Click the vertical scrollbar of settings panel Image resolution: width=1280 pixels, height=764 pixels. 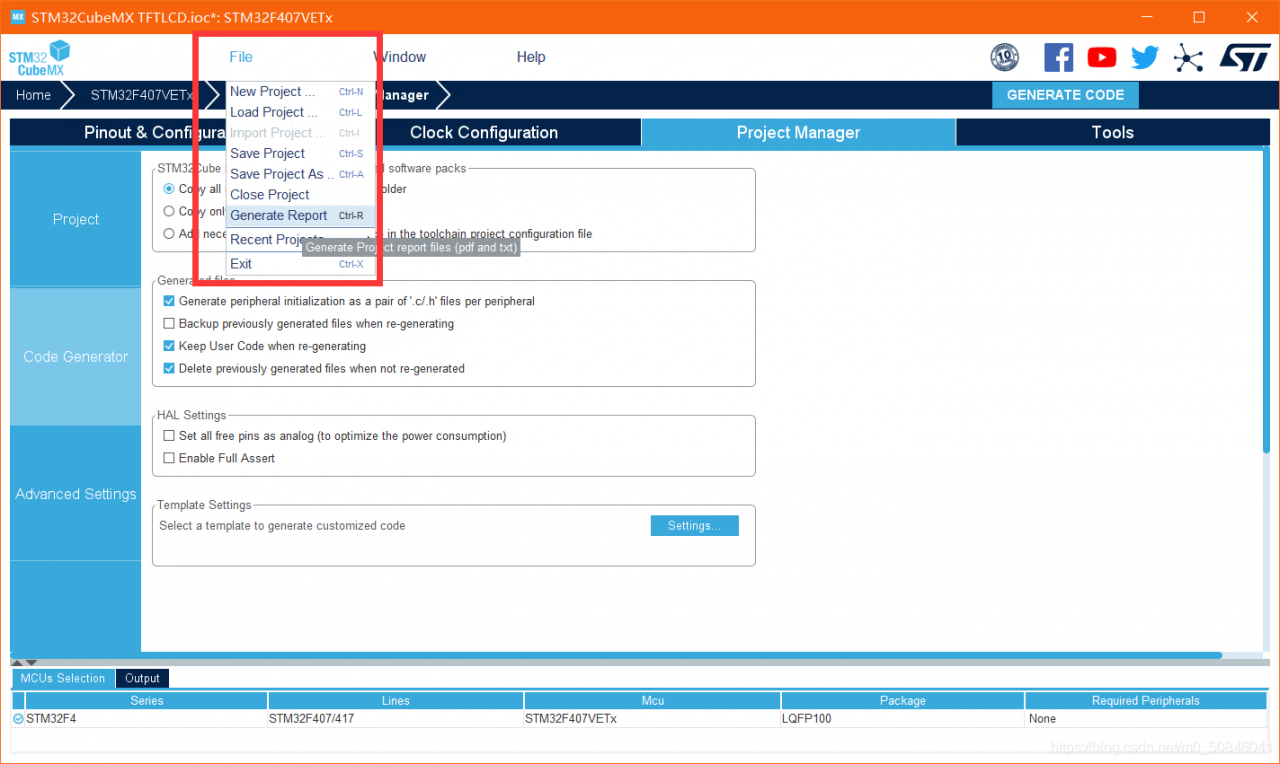pos(1267,301)
